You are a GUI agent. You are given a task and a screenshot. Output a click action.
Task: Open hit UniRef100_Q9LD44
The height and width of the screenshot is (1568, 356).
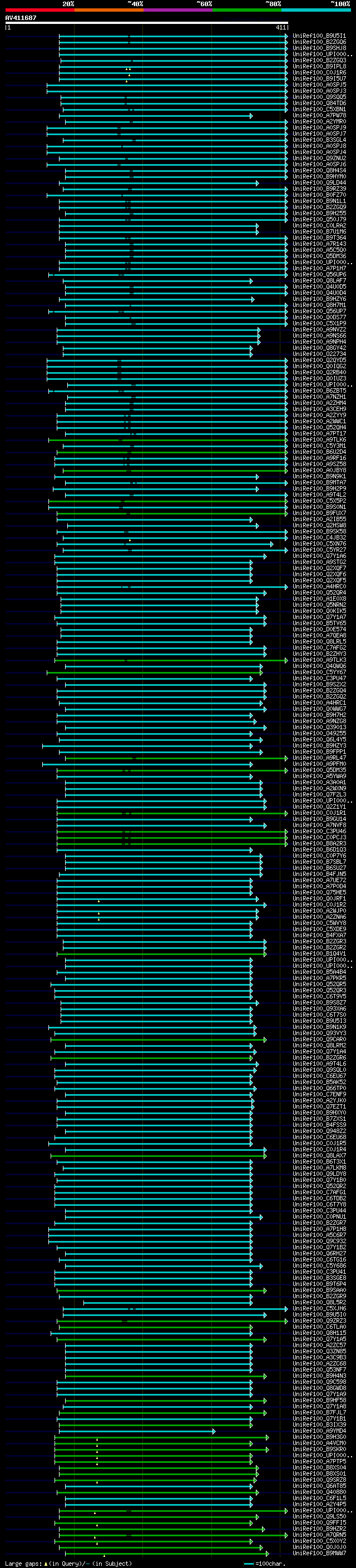(x=319, y=182)
